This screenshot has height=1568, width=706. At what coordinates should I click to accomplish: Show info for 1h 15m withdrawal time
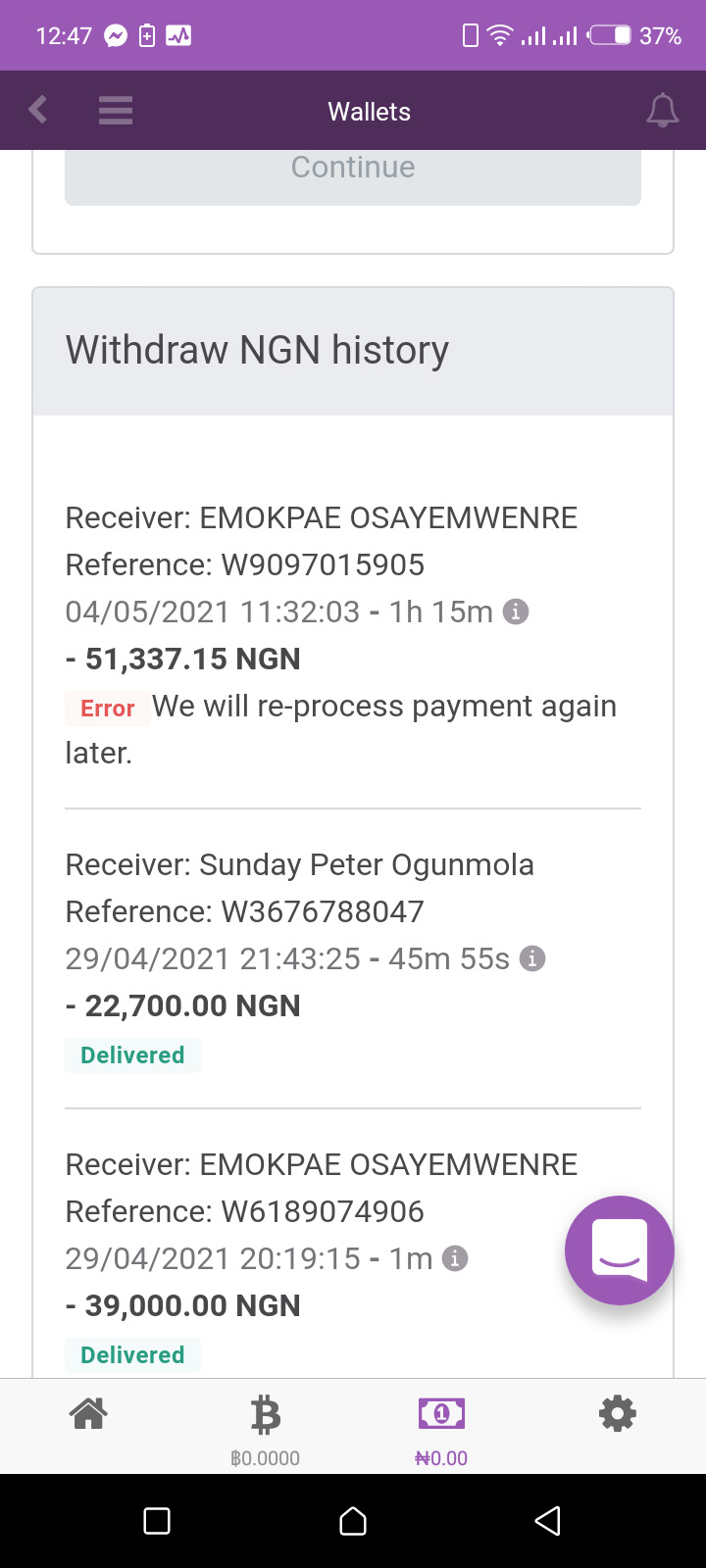[x=516, y=612]
